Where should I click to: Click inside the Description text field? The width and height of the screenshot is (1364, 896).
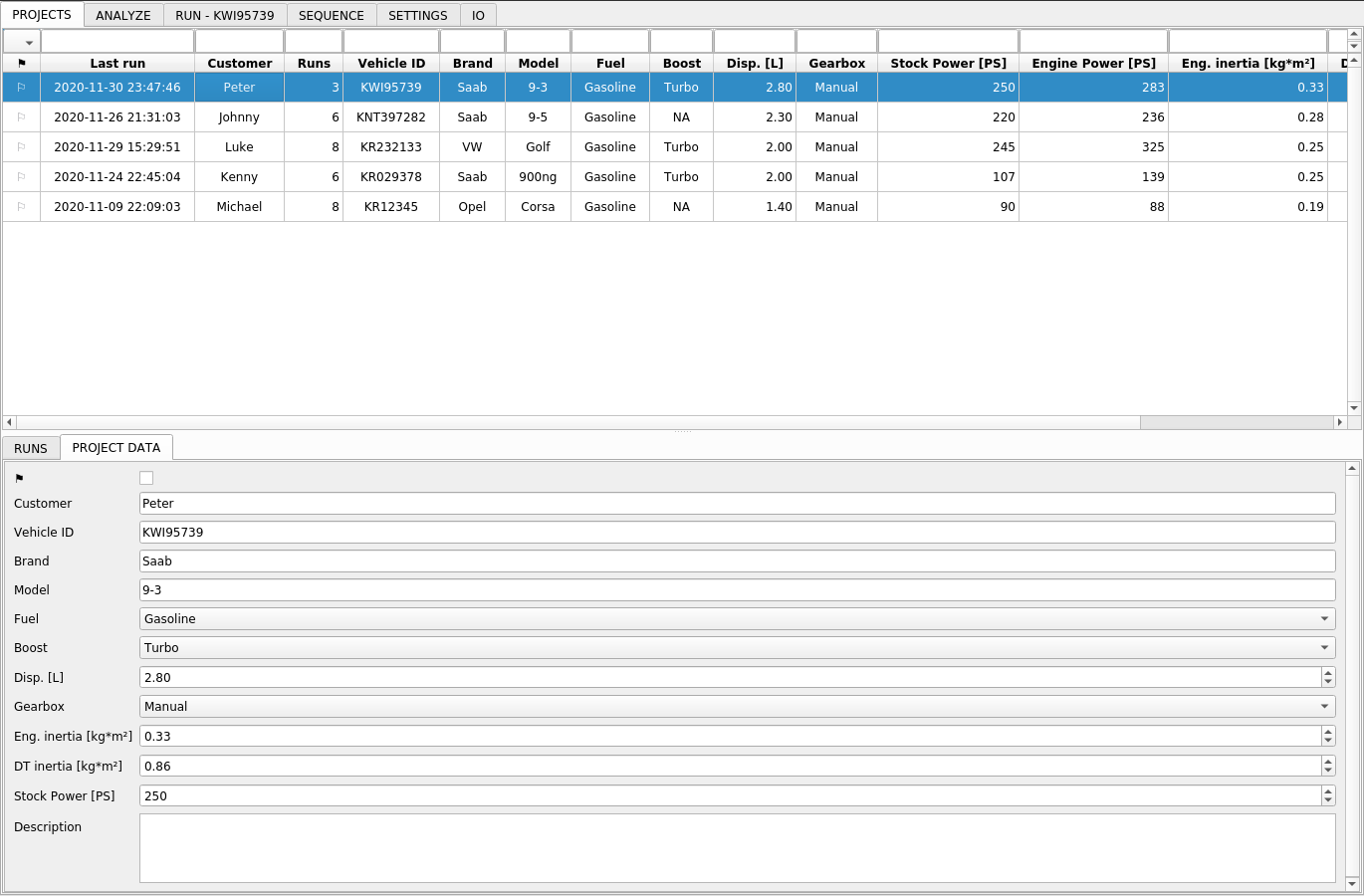point(737,847)
